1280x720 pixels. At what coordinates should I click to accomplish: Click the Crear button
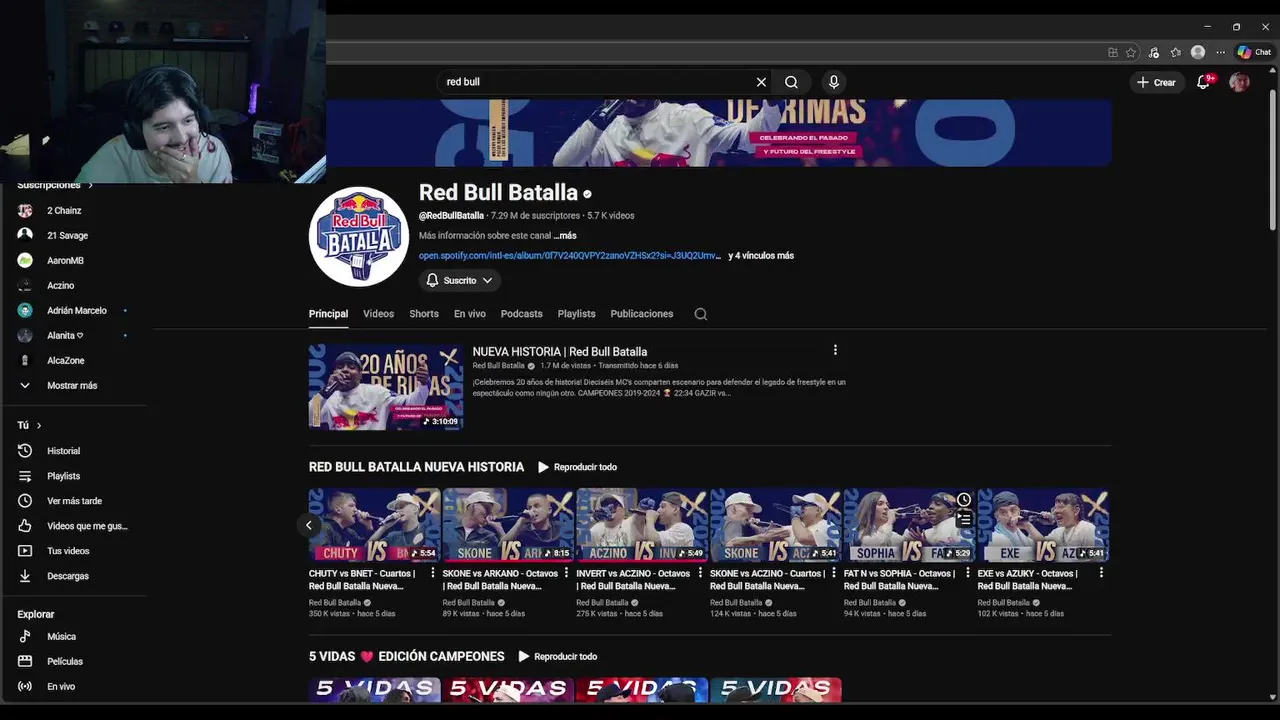pos(1156,82)
